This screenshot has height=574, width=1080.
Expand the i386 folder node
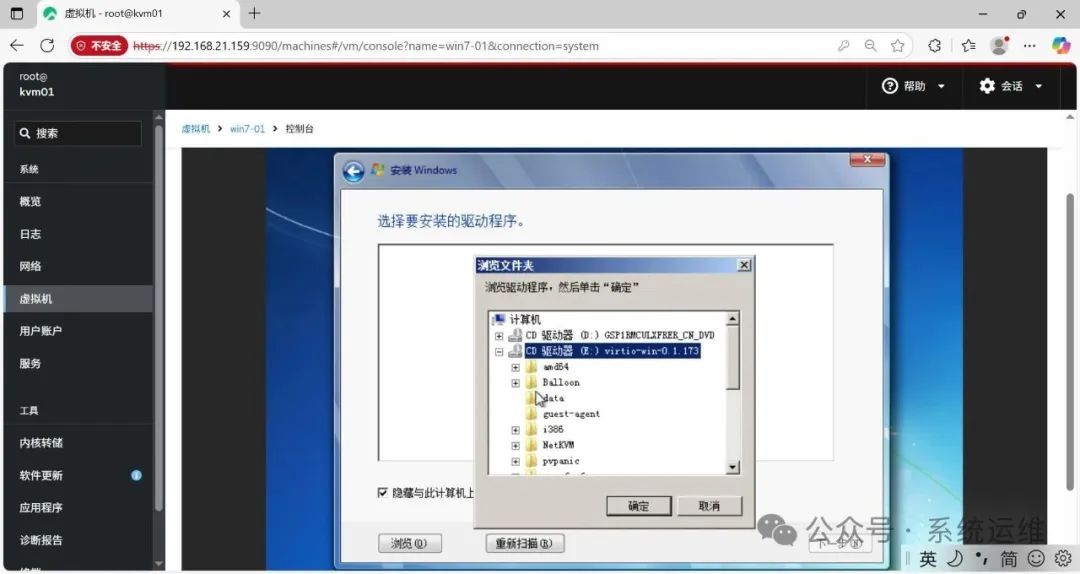(x=515, y=430)
